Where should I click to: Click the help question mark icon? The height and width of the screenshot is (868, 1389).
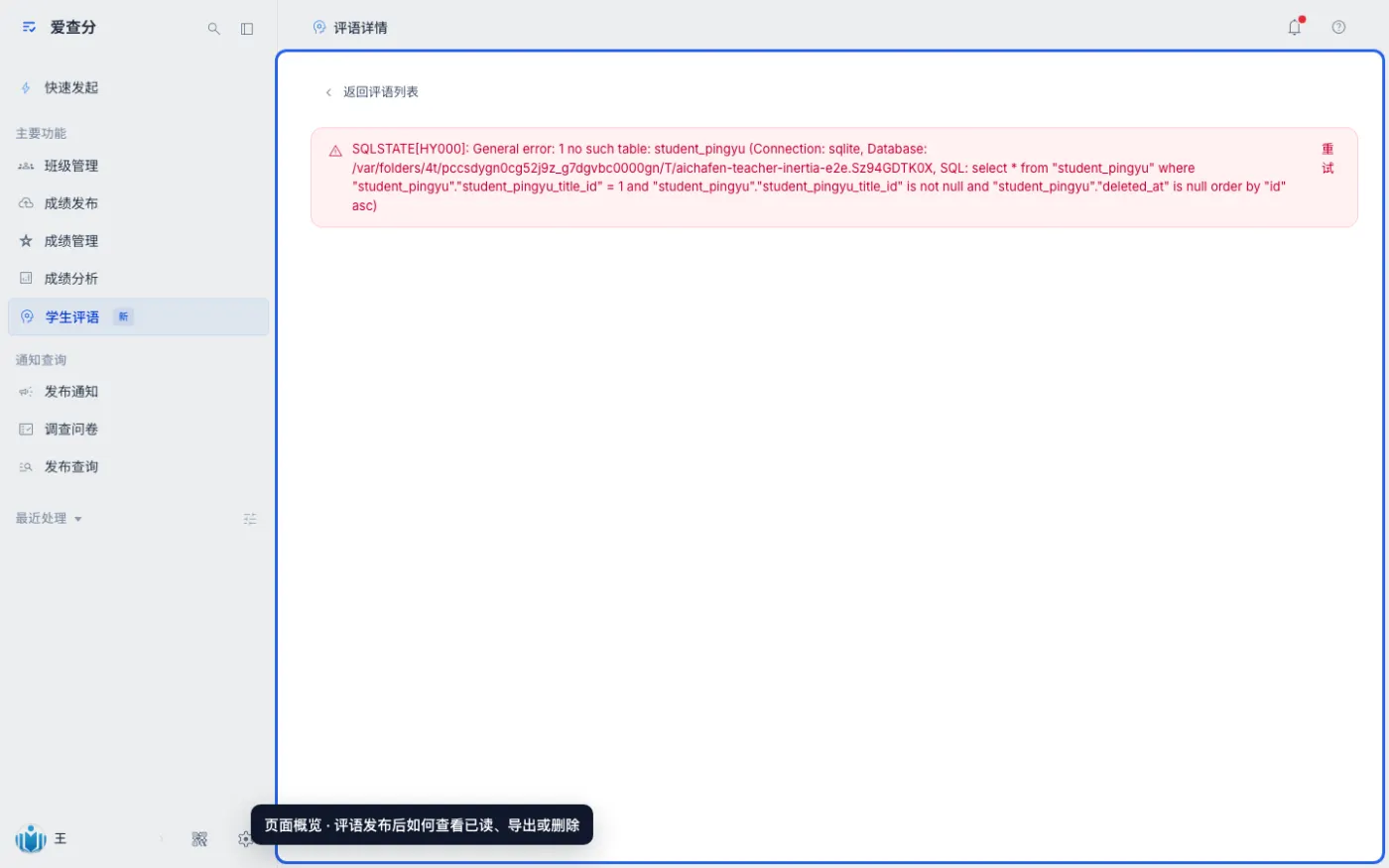click(1338, 28)
